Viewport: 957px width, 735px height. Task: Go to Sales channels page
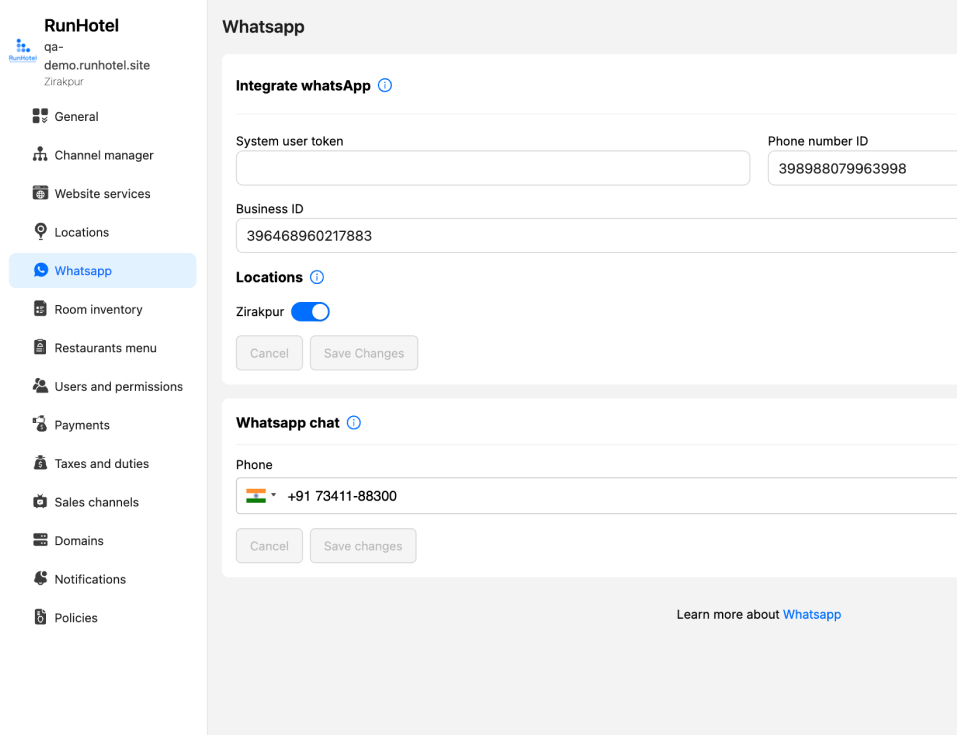pyautogui.click(x=103, y=501)
